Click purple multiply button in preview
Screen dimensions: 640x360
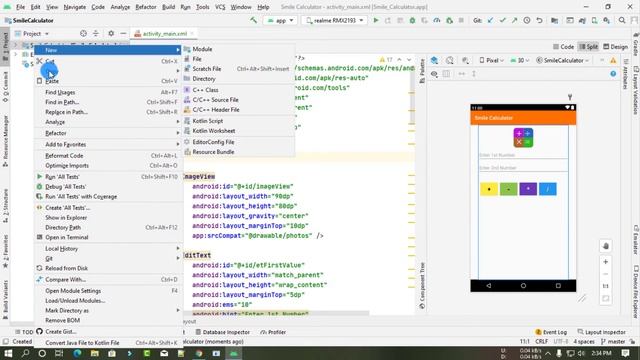coord(528,189)
